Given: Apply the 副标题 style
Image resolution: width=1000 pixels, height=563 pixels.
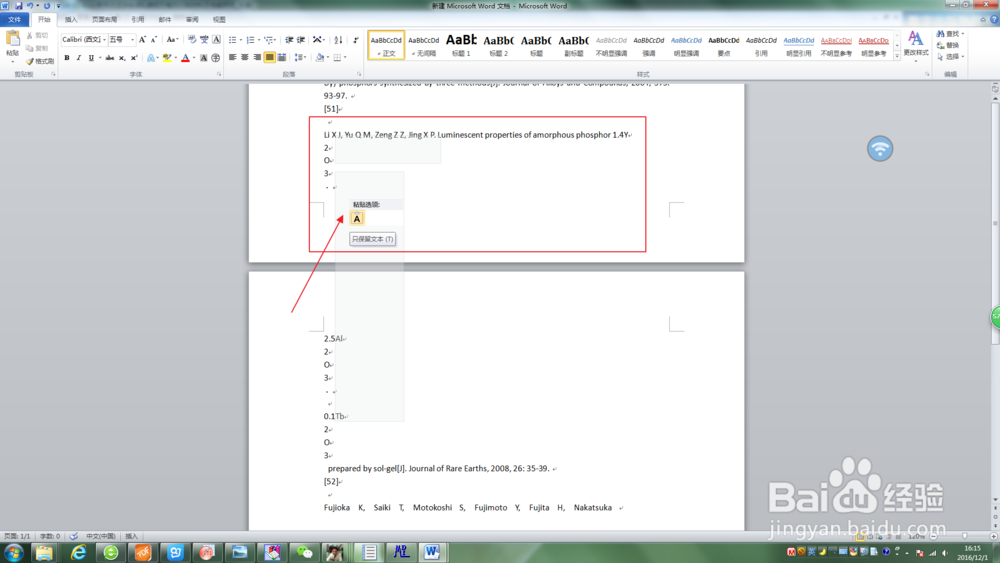Looking at the screenshot, I should 573,45.
